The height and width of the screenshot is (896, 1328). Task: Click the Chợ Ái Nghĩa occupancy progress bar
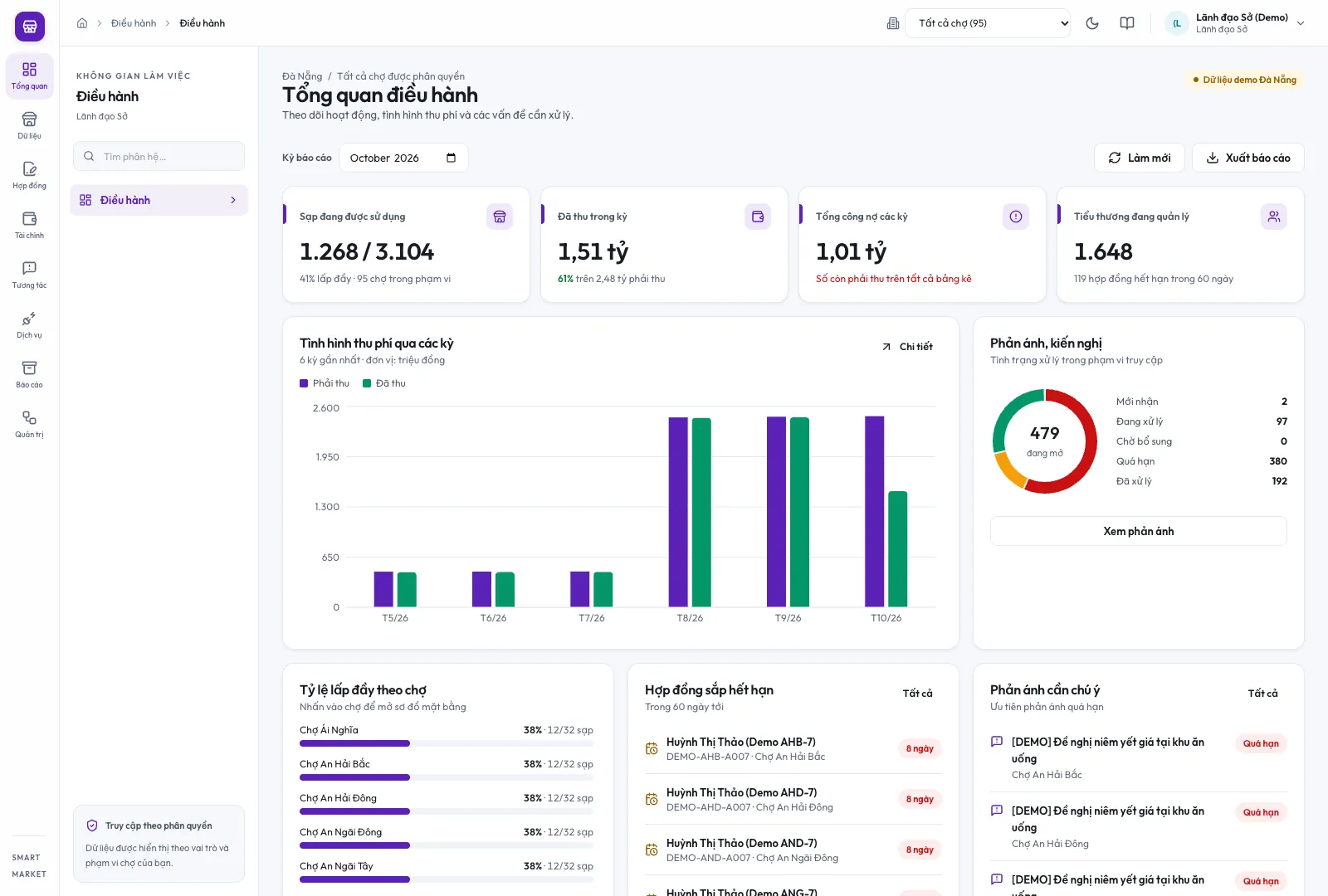click(x=447, y=743)
